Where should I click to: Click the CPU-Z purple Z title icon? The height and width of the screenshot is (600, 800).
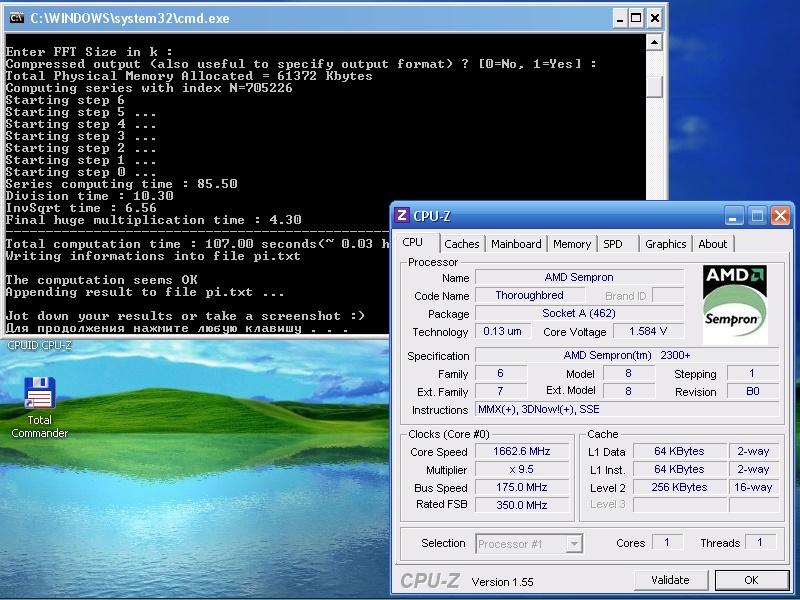click(x=402, y=215)
